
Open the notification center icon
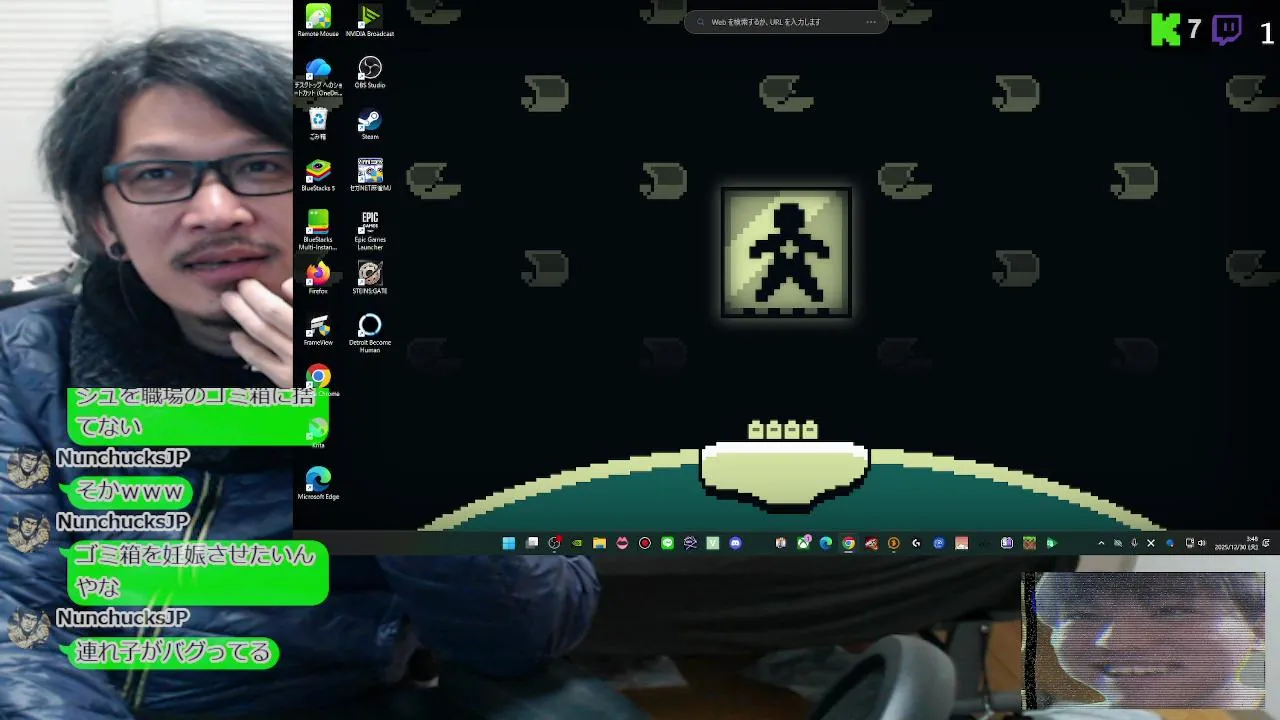point(1266,543)
